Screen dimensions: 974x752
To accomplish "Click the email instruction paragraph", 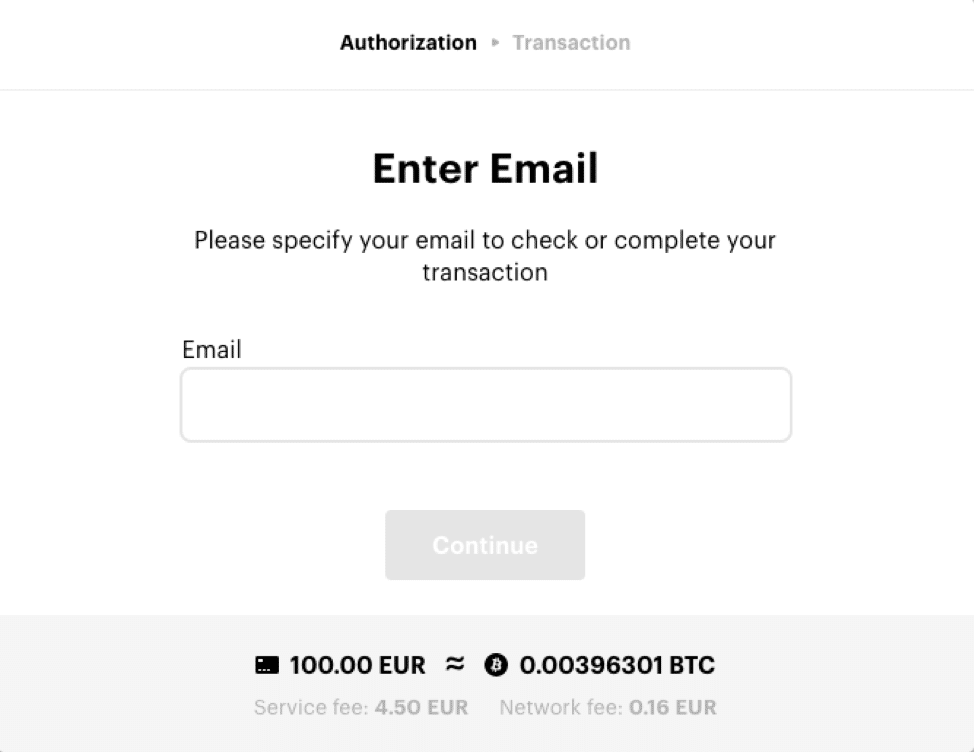I will point(485,256).
